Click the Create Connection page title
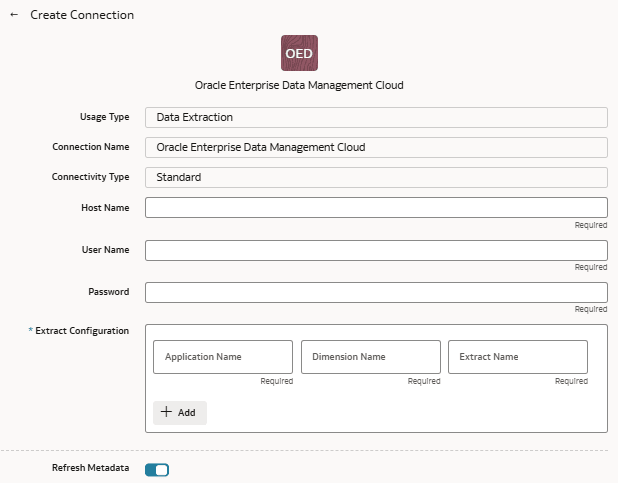The image size is (618, 483). pos(82,15)
